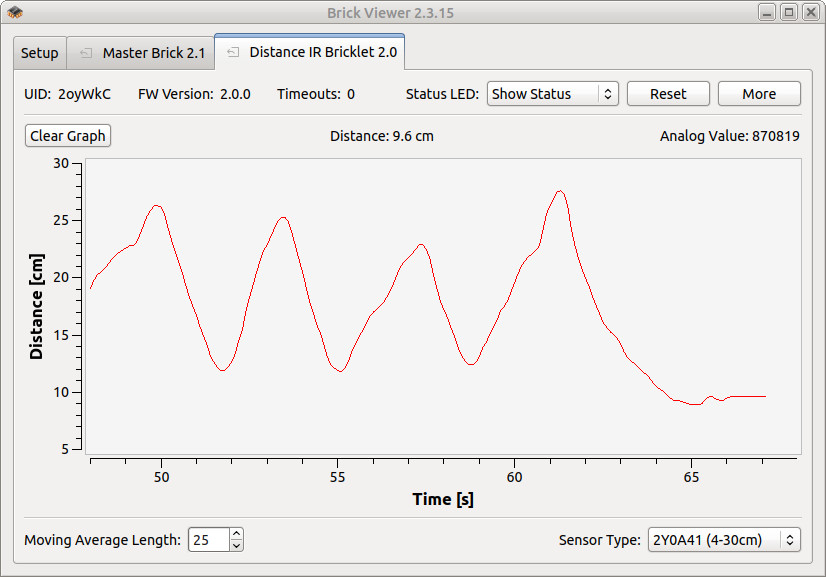Minimize the Brick Viewer window
Screen dimensions: 826x577
(x=767, y=12)
